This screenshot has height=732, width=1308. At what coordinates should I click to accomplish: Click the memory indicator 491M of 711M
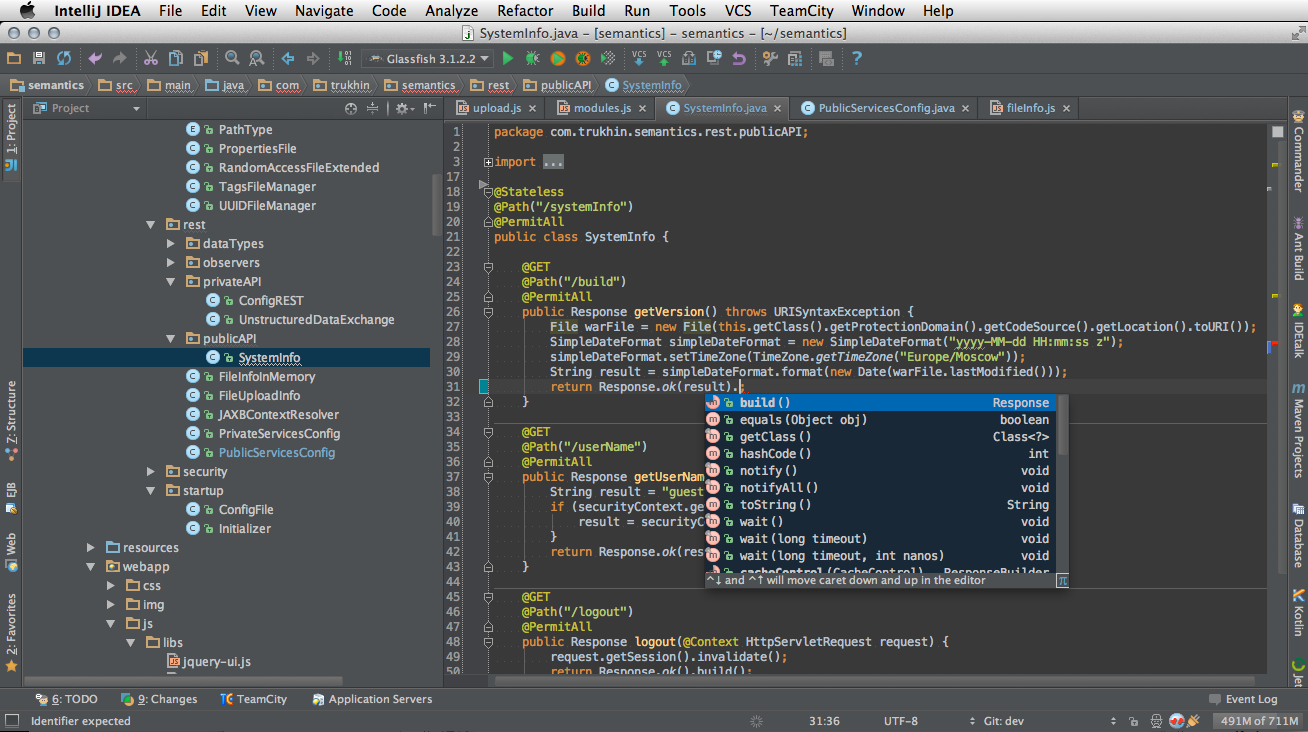[1257, 721]
